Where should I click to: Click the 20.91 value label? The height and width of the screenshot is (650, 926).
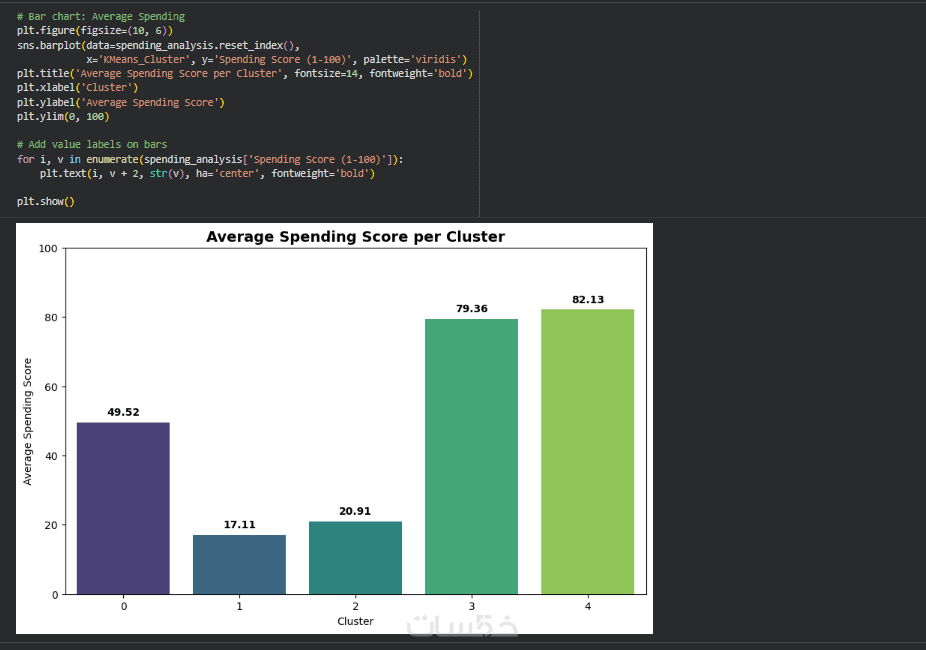(355, 511)
